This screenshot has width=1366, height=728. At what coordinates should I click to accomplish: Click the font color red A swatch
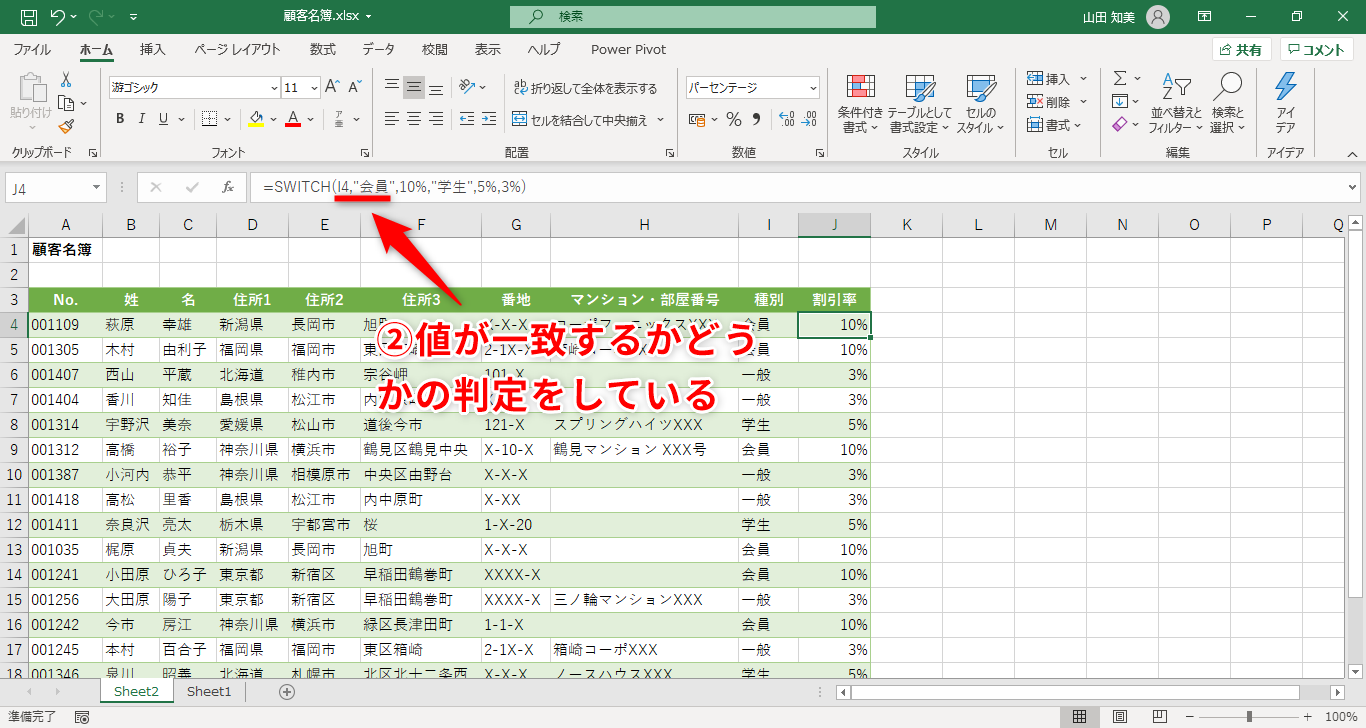(293, 119)
